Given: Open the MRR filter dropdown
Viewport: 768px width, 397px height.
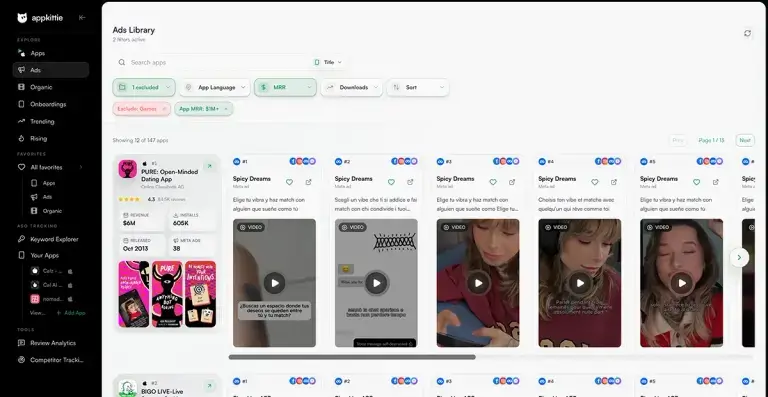Looking at the screenshot, I should click(285, 88).
